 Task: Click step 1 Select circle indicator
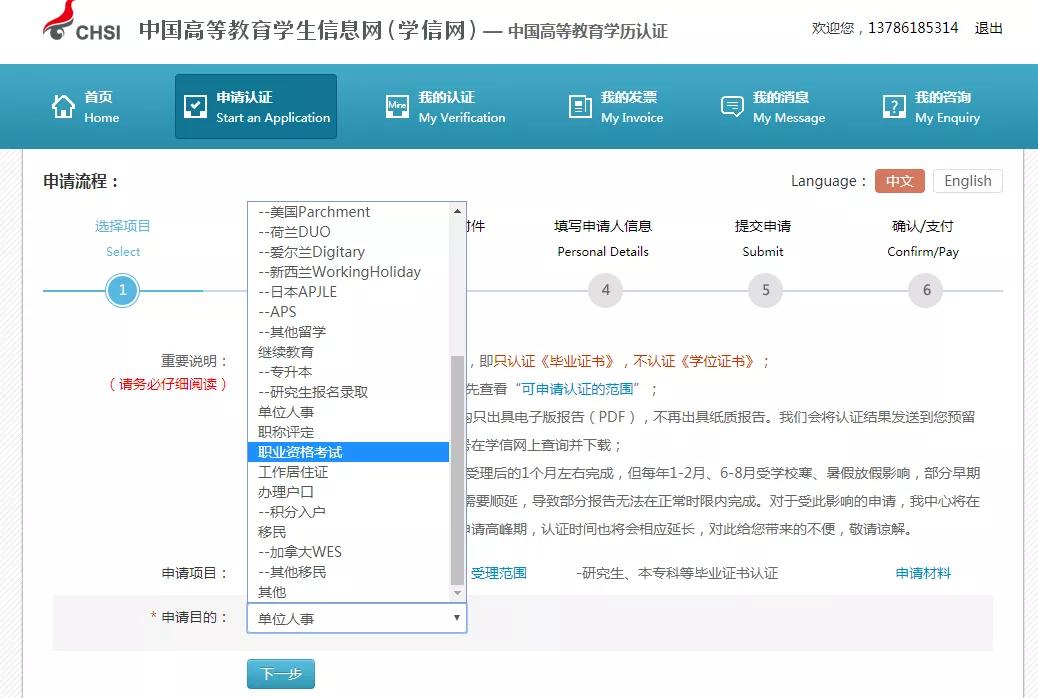(x=122, y=290)
